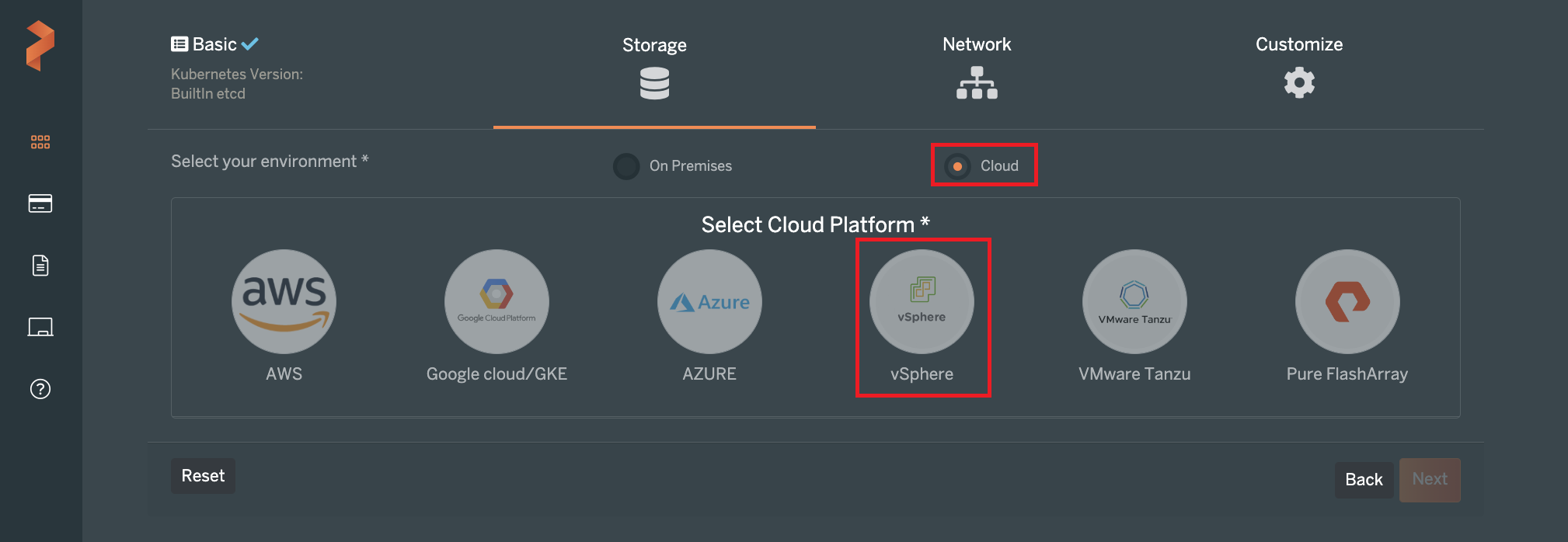Open the document icon in sidebar
Screen dimensions: 1568x542
(x=40, y=266)
